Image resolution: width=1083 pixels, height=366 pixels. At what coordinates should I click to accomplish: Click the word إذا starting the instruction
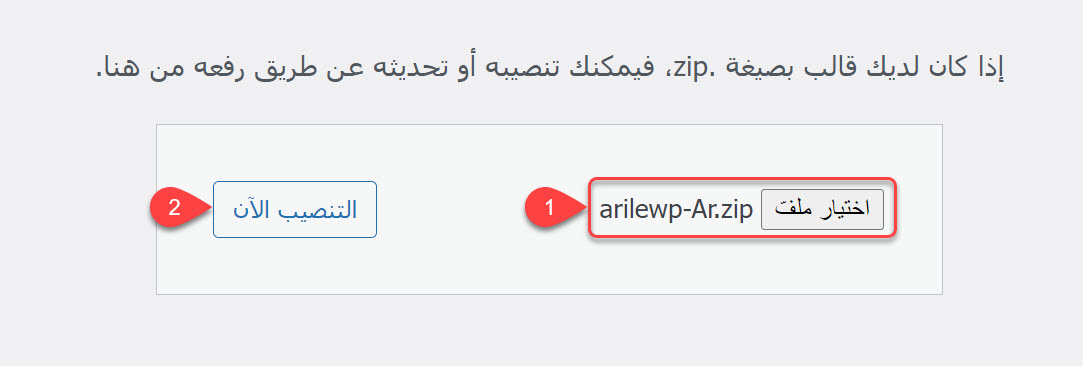[988, 68]
